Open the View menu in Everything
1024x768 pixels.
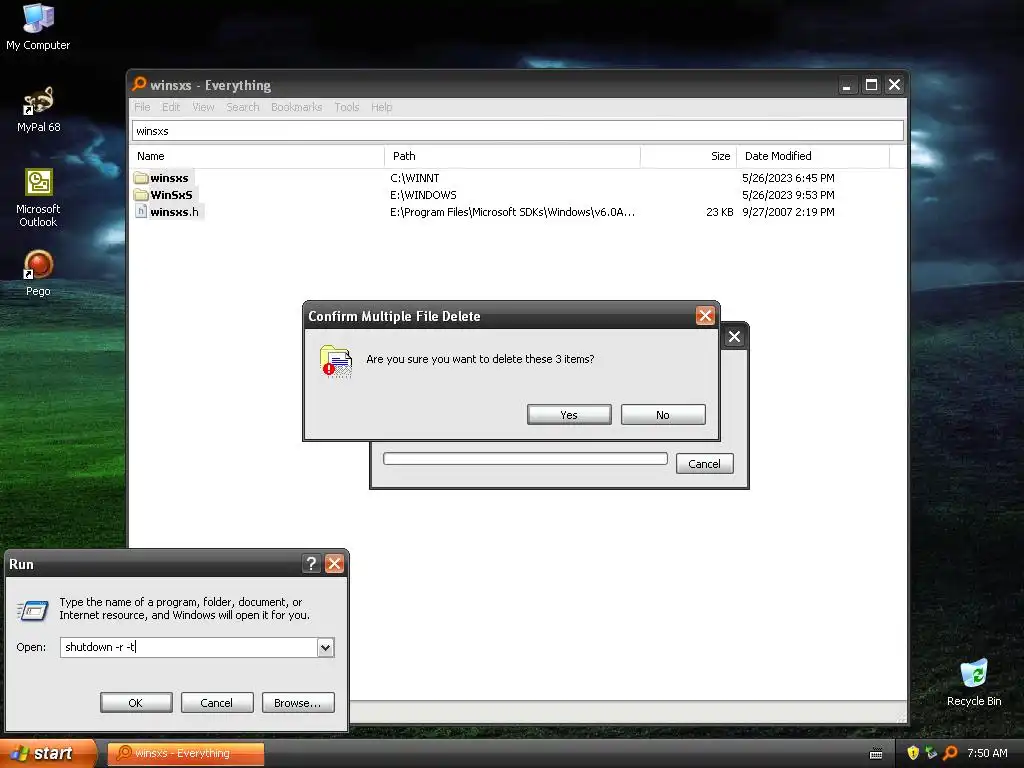coord(203,107)
